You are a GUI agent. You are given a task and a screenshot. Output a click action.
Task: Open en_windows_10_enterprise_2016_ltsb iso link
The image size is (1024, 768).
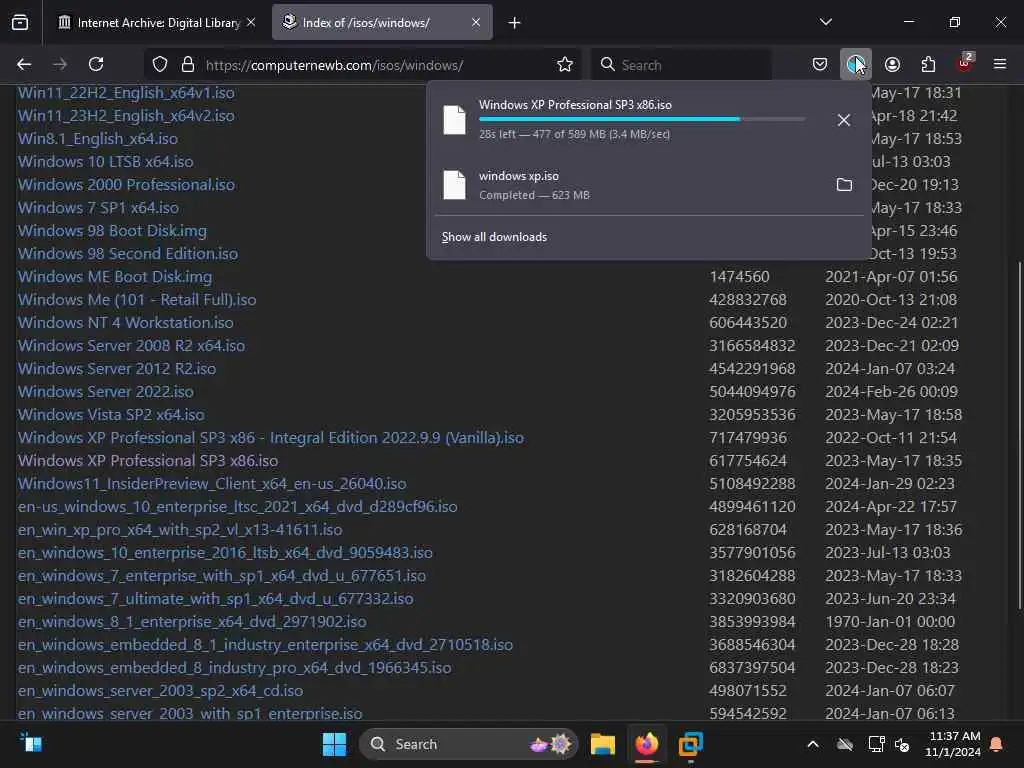coord(225,552)
